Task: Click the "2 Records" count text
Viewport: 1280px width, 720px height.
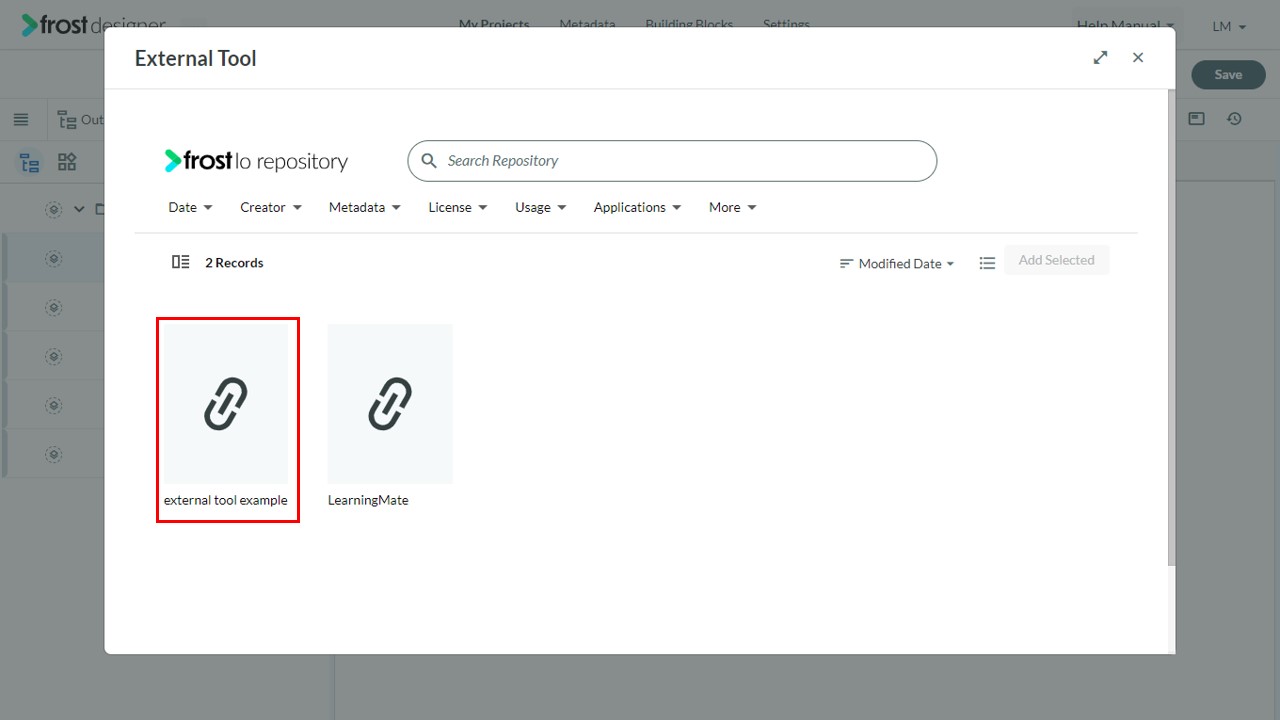Action: 234,263
